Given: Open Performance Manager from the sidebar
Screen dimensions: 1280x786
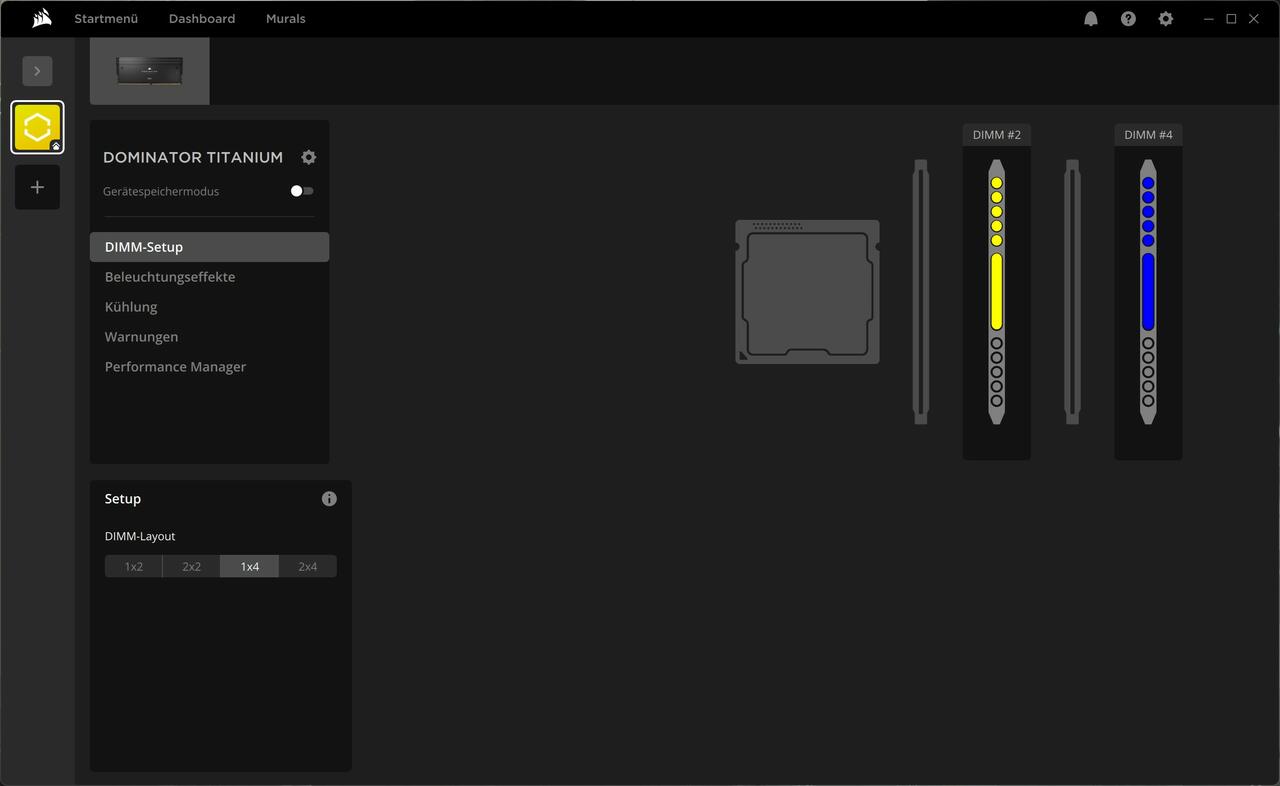Looking at the screenshot, I should (x=175, y=367).
